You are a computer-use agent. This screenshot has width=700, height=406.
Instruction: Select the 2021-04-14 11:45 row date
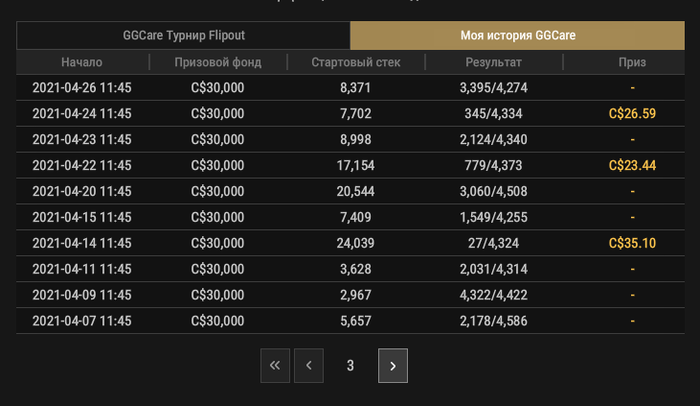click(82, 243)
